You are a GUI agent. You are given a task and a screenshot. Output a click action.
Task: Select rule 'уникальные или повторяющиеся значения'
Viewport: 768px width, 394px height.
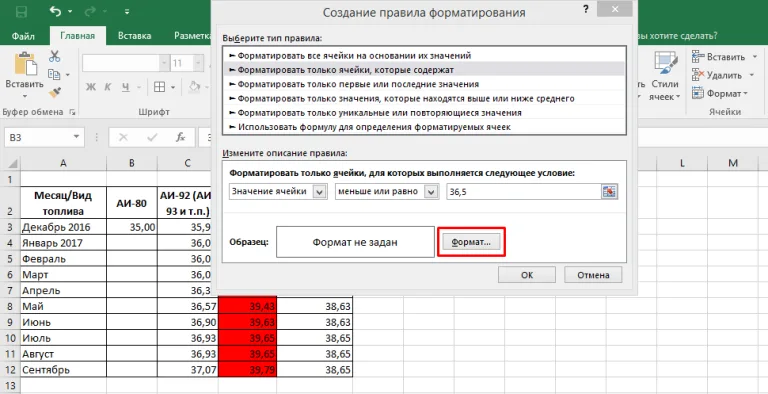425,113
